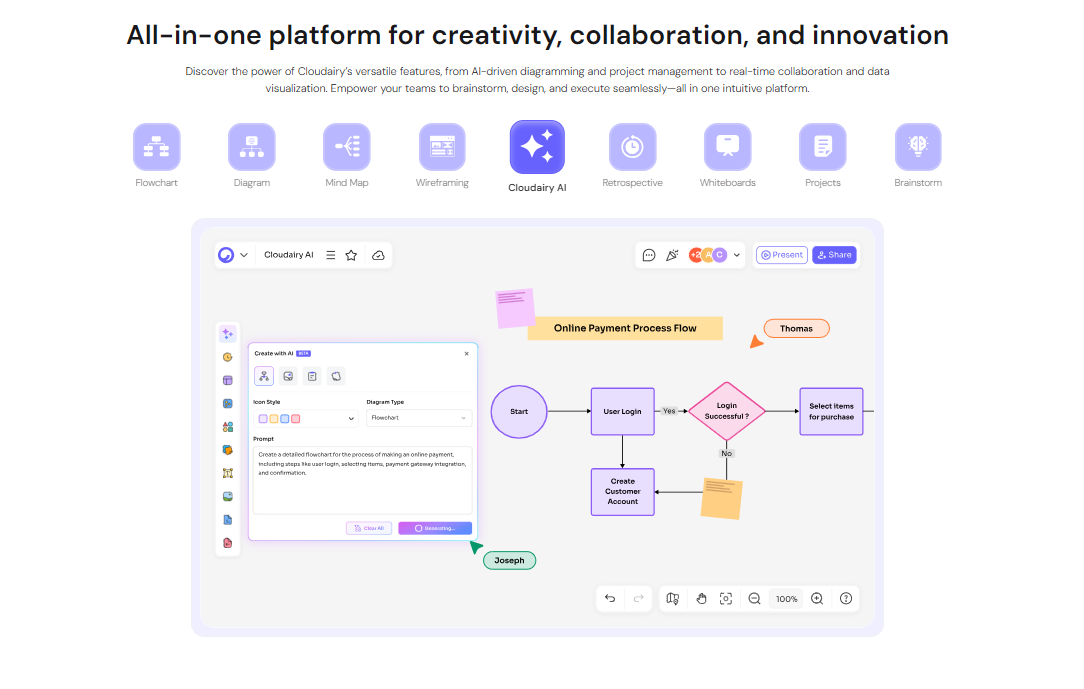Undo the last canvas action
Screen dimensions: 1084x689
pos(610,598)
